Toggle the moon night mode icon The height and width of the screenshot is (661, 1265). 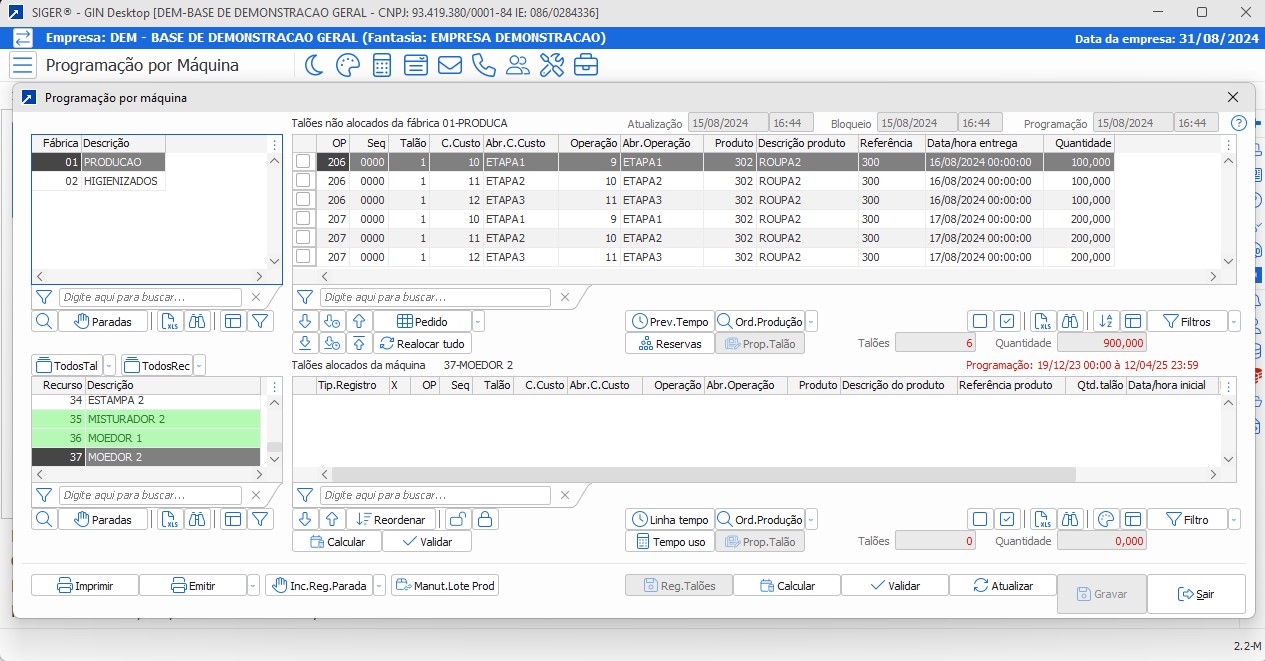(314, 66)
